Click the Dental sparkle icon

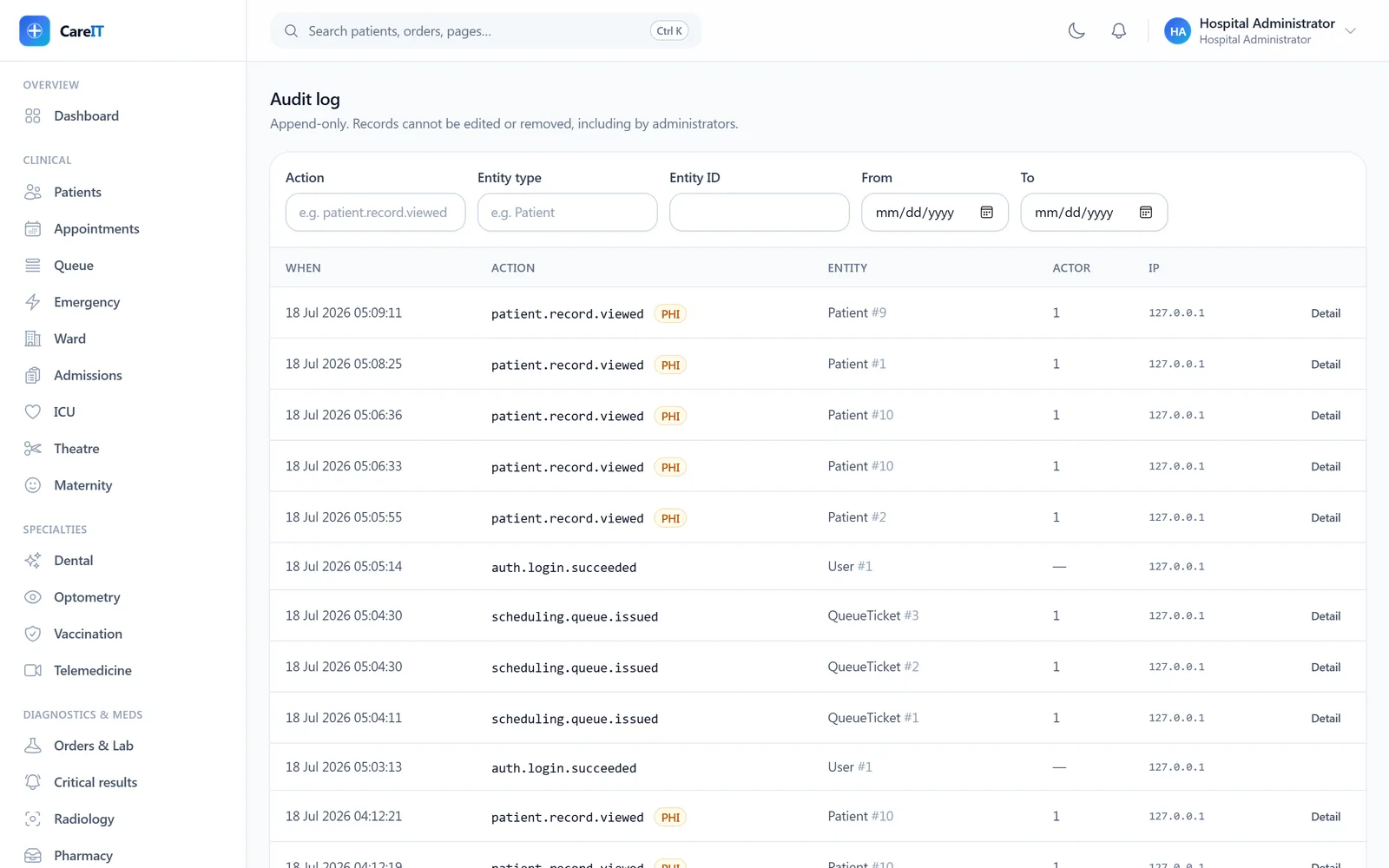click(33, 561)
